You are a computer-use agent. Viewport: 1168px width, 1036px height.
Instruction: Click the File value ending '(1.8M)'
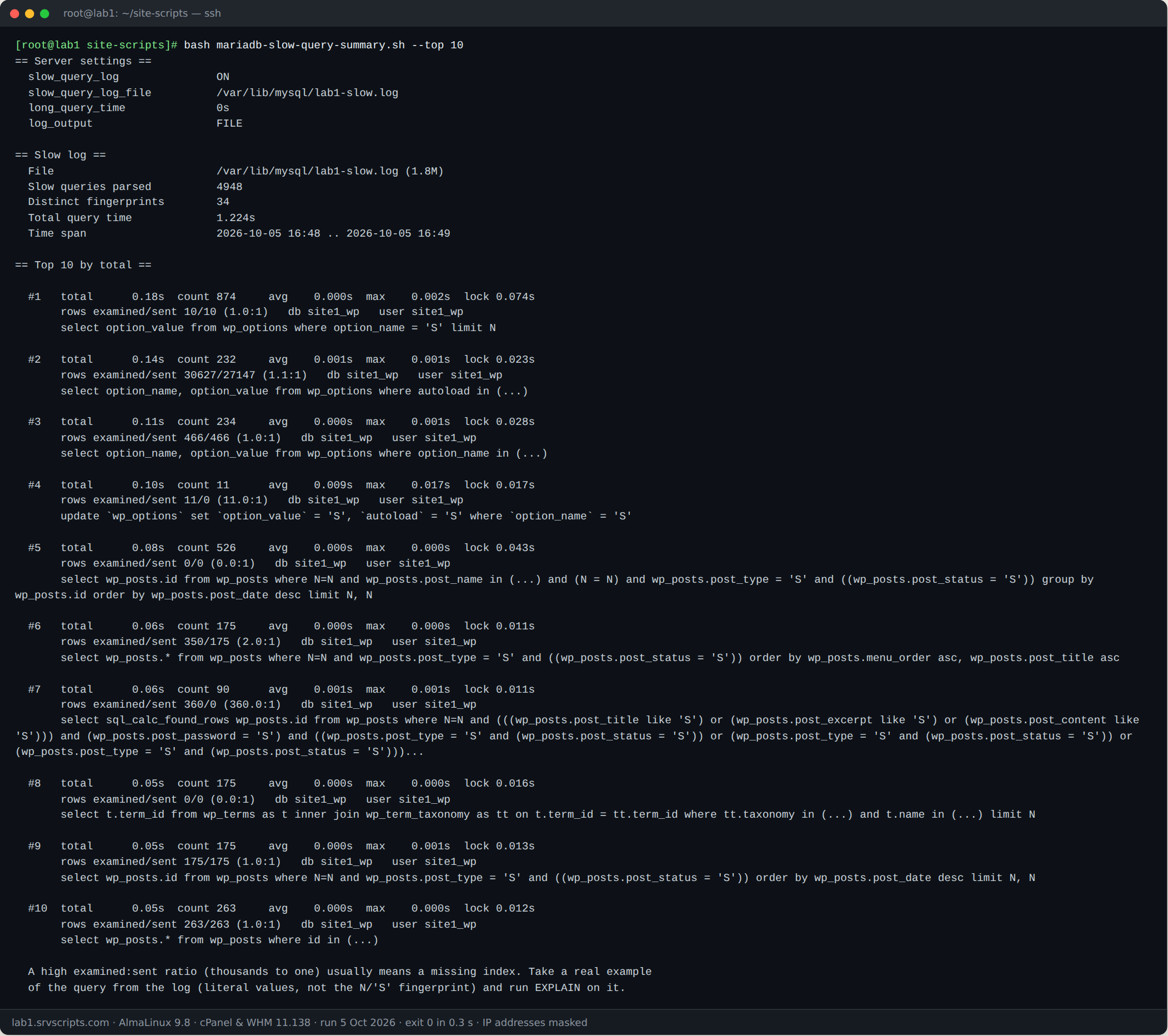330,171
